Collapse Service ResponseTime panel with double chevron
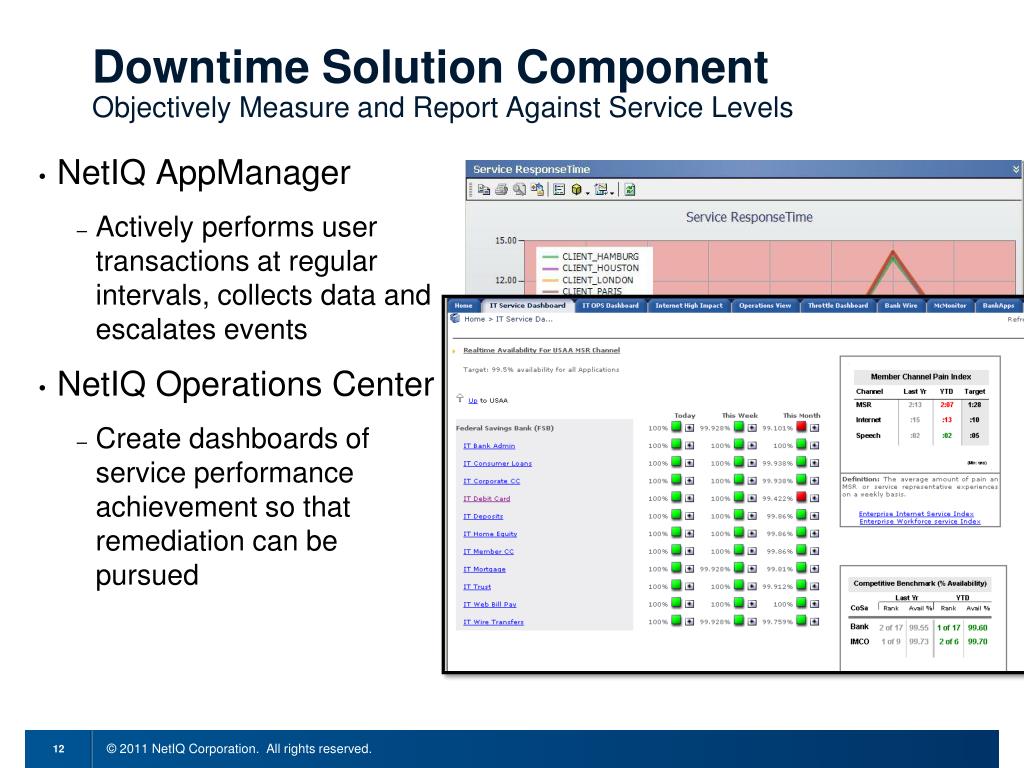This screenshot has width=1024, height=768. [x=1016, y=169]
